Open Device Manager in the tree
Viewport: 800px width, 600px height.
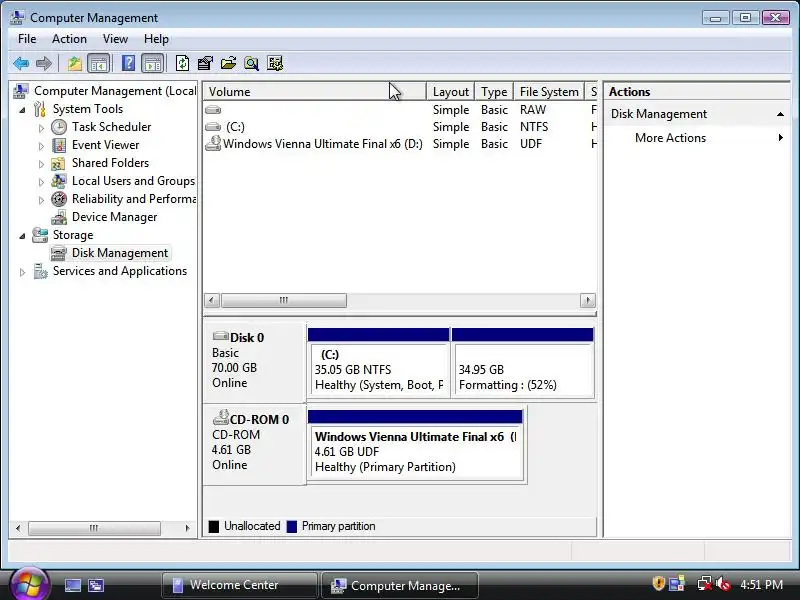[x=114, y=217]
